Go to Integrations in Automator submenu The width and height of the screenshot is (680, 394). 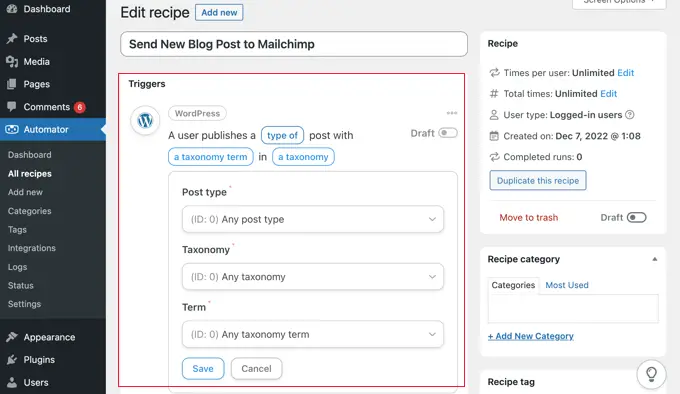point(32,248)
